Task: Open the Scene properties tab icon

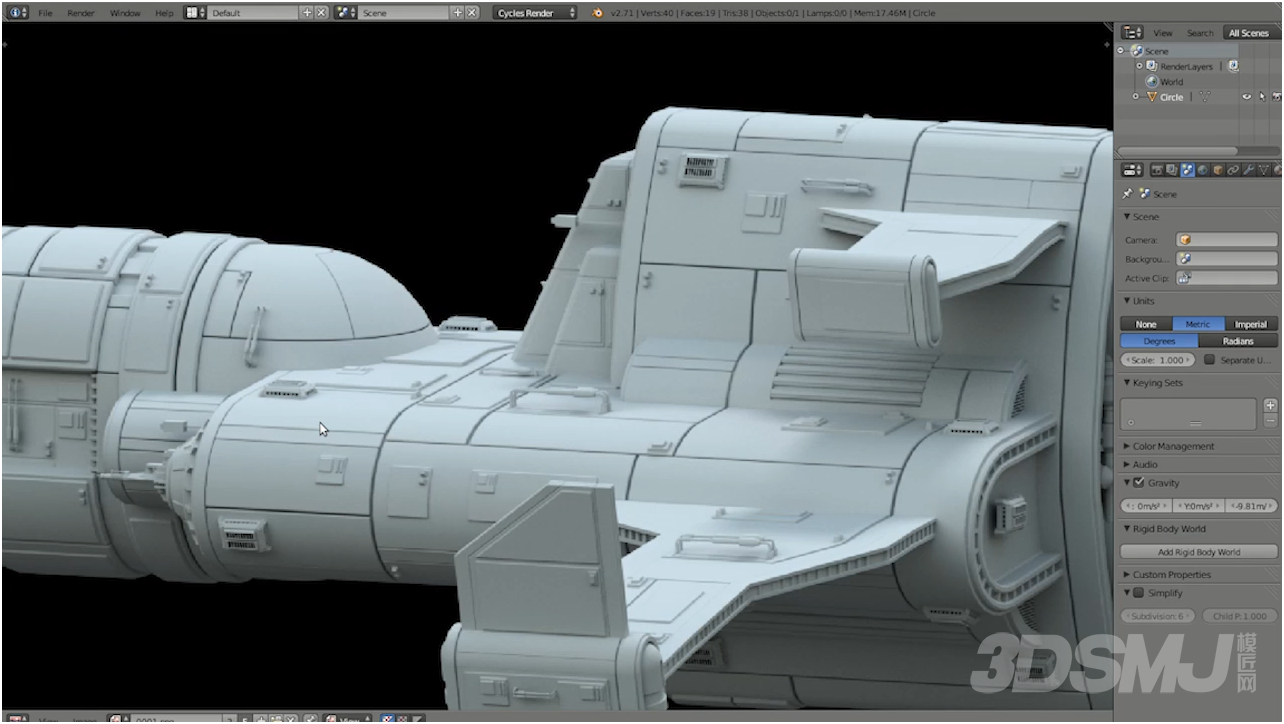Action: pos(1187,170)
